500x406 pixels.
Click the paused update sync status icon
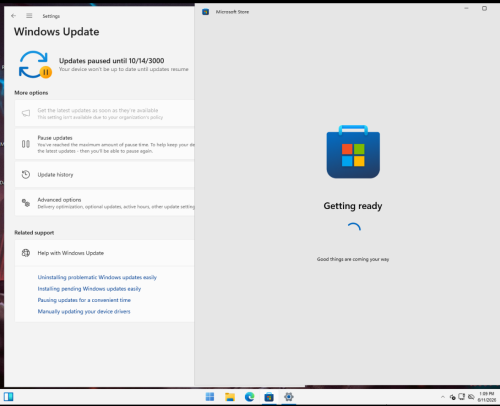click(x=35, y=65)
